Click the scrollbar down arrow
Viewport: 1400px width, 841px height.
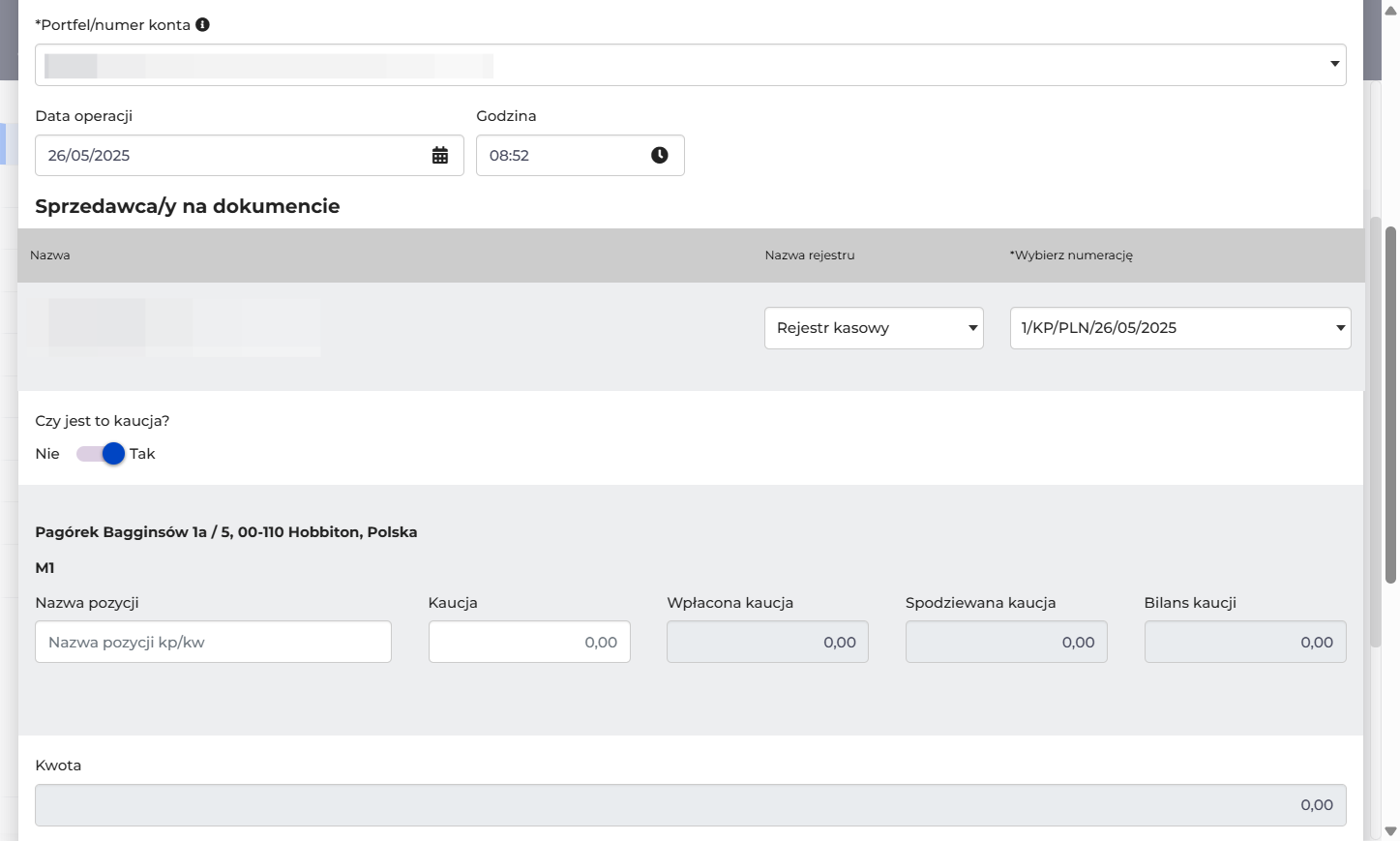[x=1391, y=831]
